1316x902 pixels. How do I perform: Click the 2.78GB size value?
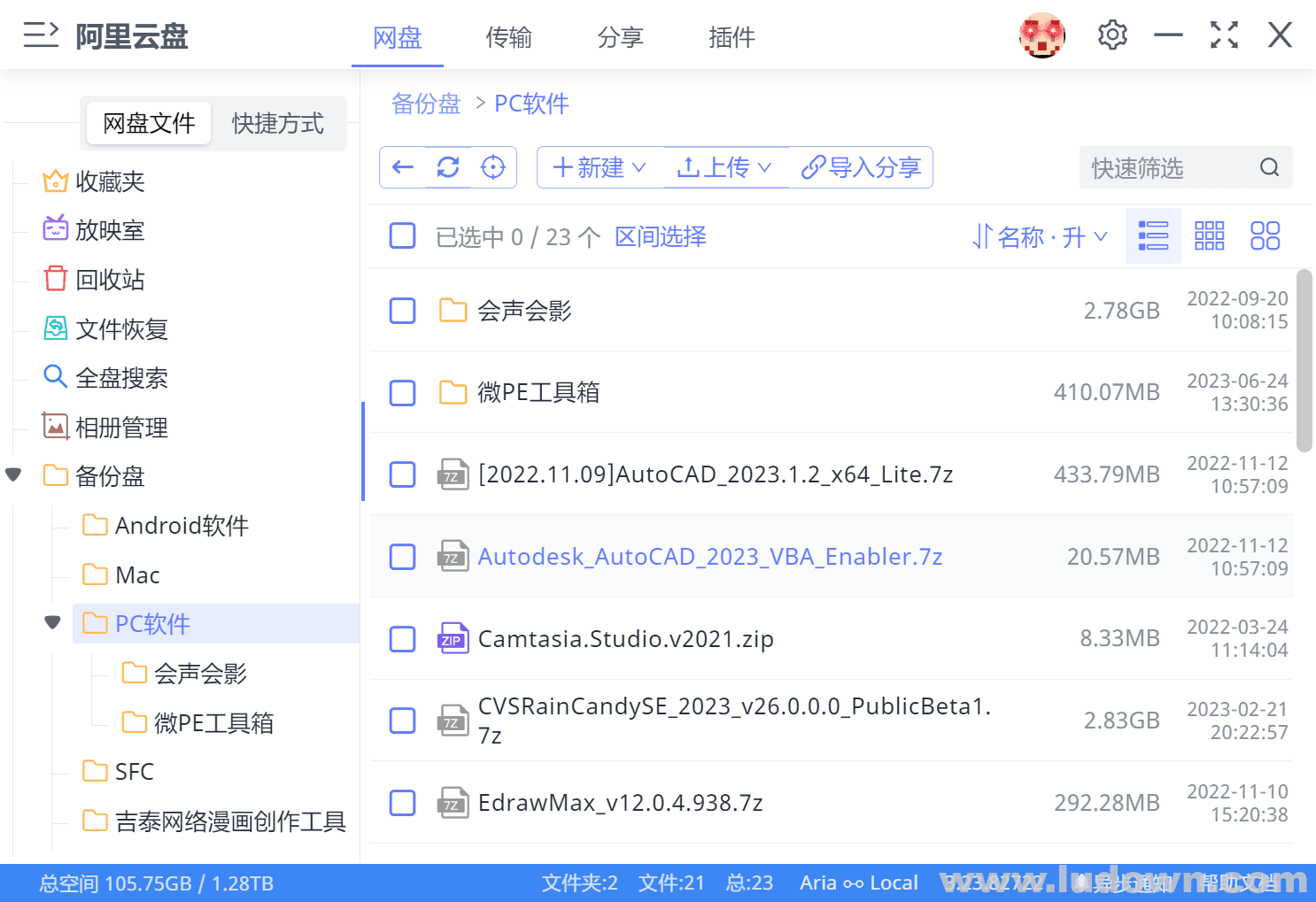coord(1121,311)
